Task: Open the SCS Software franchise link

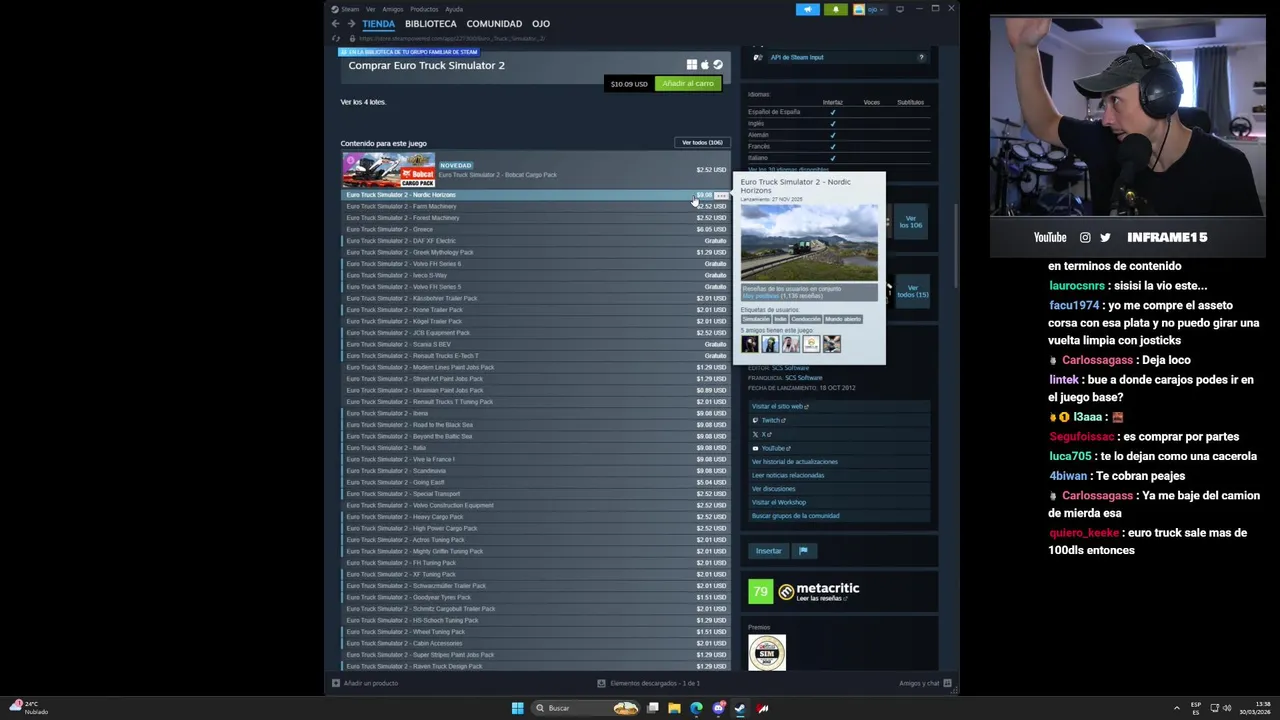Action: (803, 378)
